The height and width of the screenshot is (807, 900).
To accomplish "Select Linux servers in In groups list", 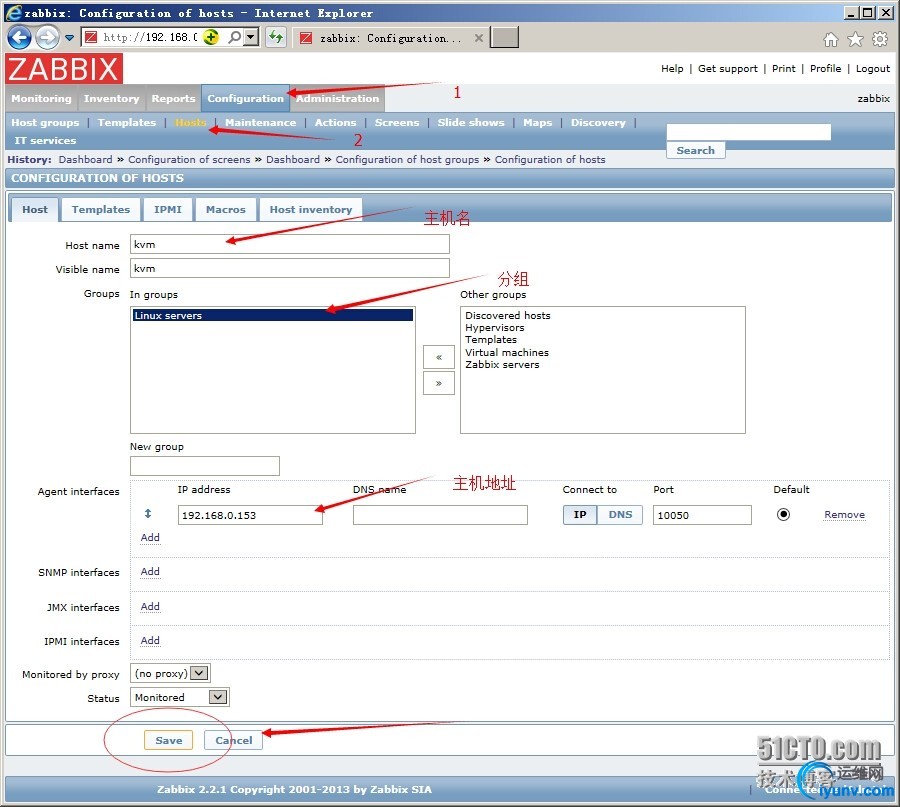I will pos(273,315).
